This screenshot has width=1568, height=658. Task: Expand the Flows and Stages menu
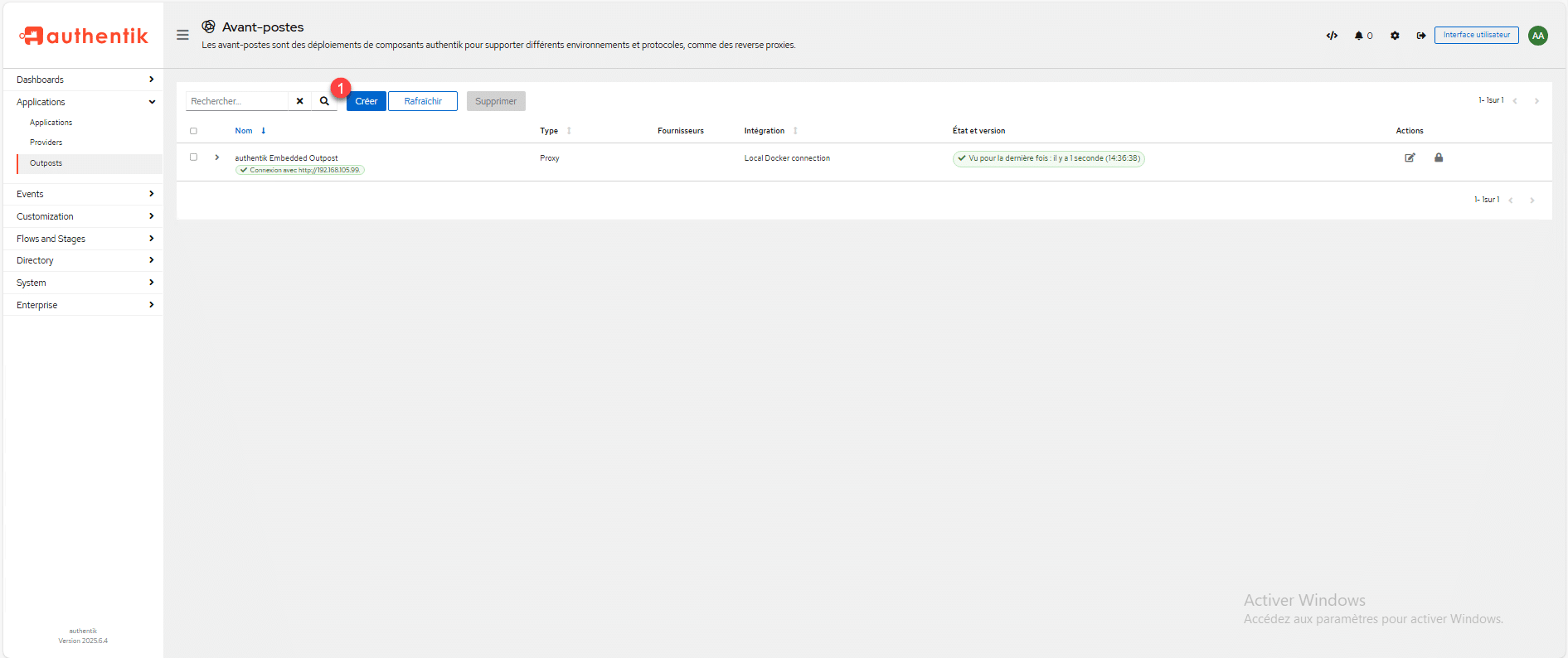coord(83,239)
